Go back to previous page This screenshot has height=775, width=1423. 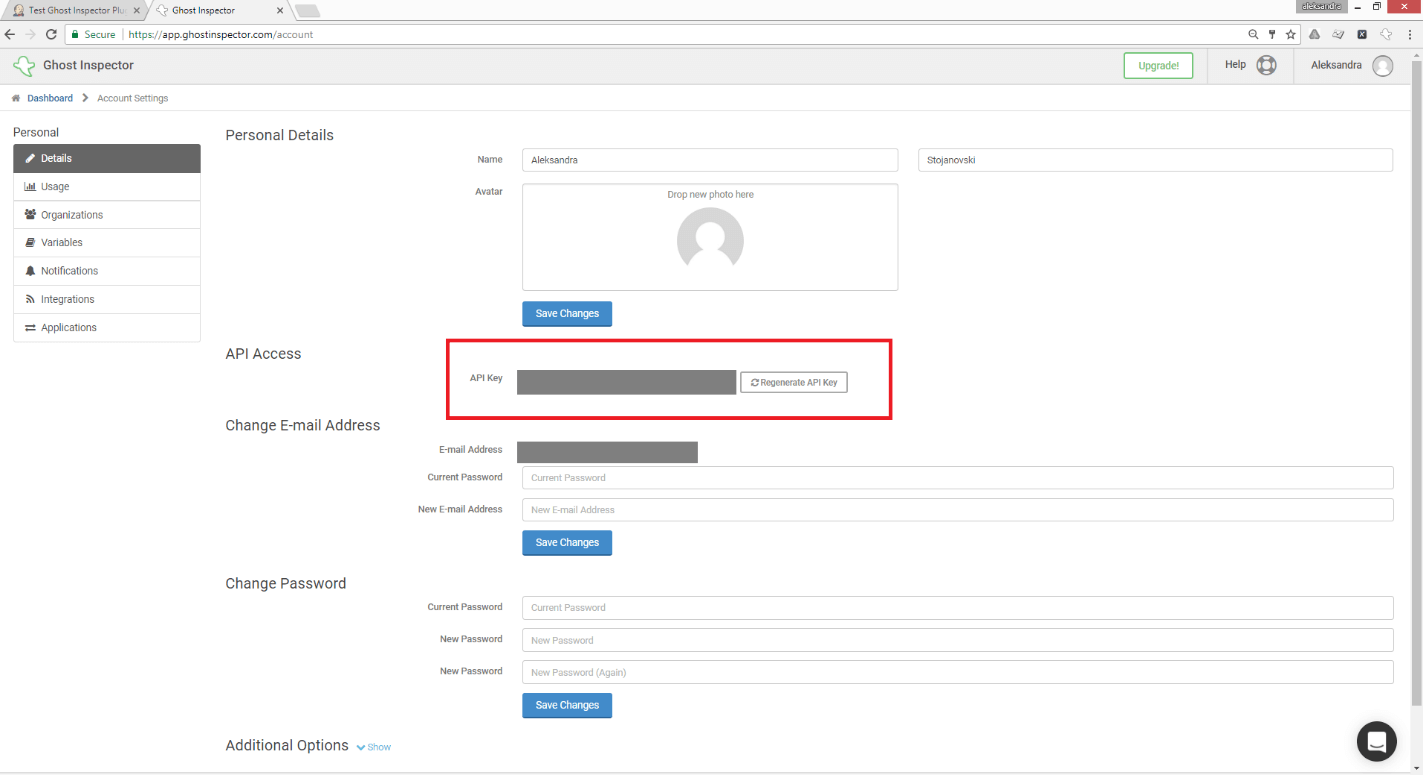tap(11, 34)
